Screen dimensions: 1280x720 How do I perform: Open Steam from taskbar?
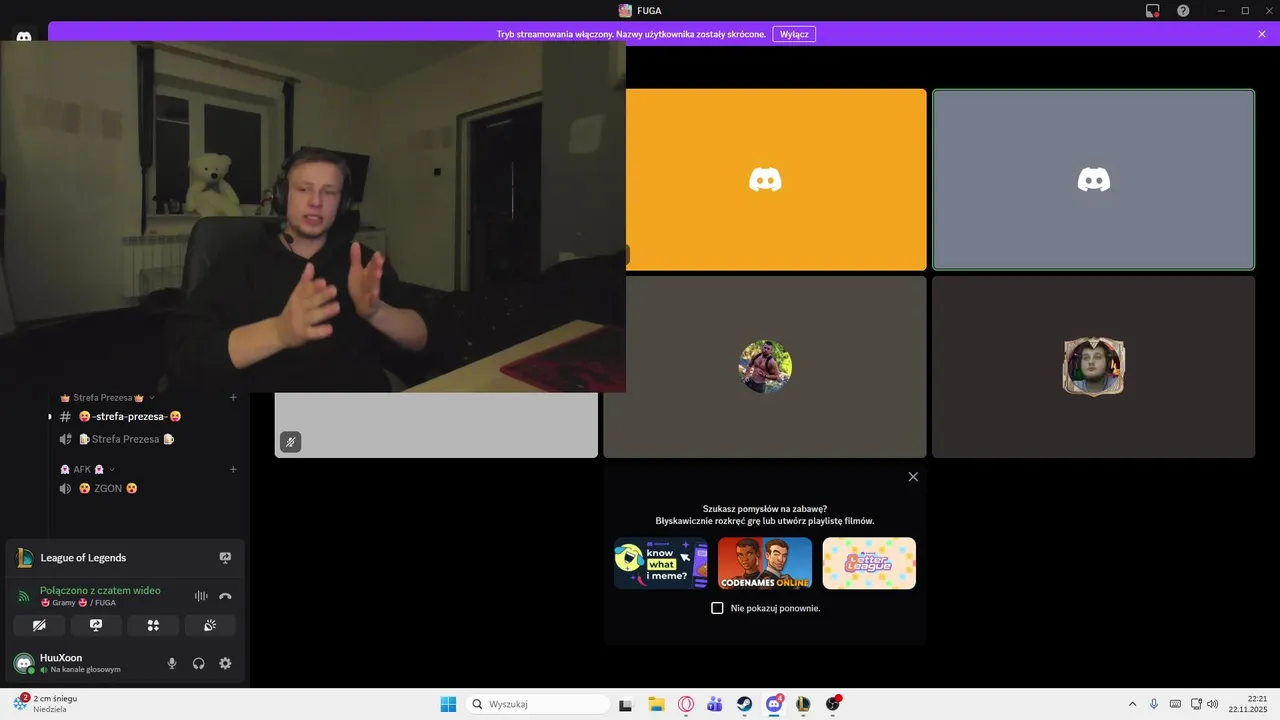(745, 704)
